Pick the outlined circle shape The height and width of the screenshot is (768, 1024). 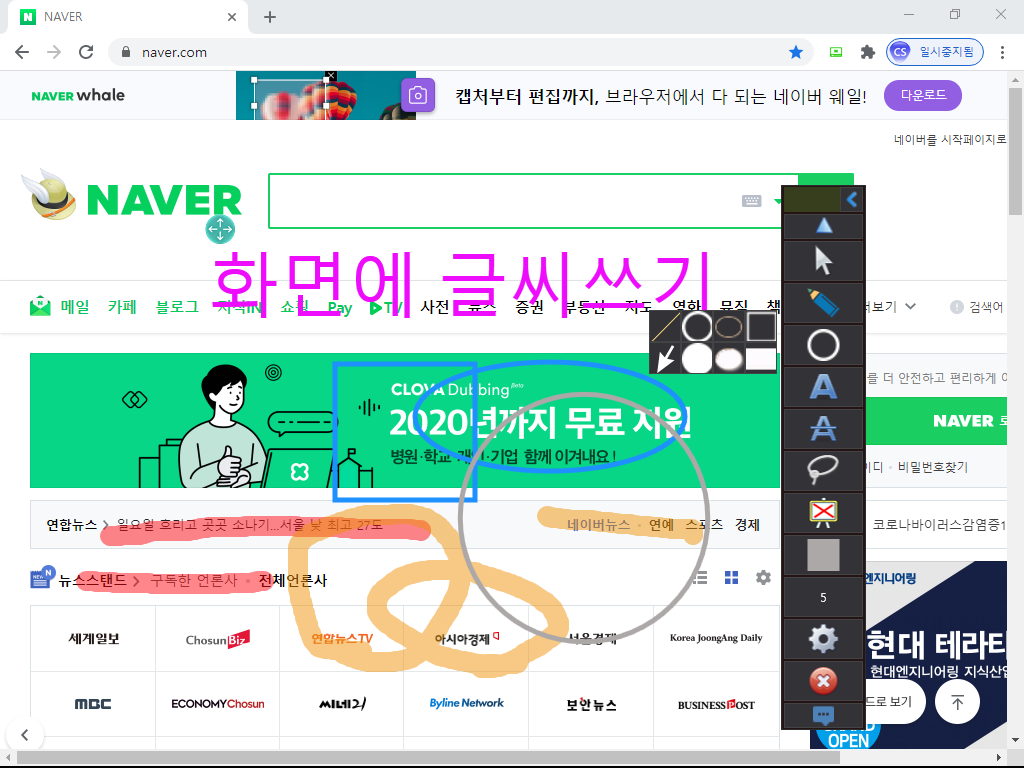697,327
